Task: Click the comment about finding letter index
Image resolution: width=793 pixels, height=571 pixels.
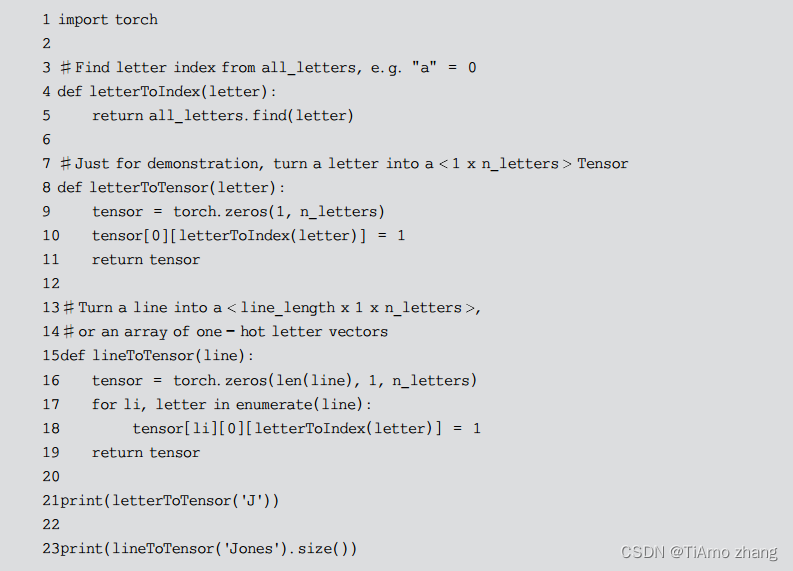Action: click(x=269, y=67)
